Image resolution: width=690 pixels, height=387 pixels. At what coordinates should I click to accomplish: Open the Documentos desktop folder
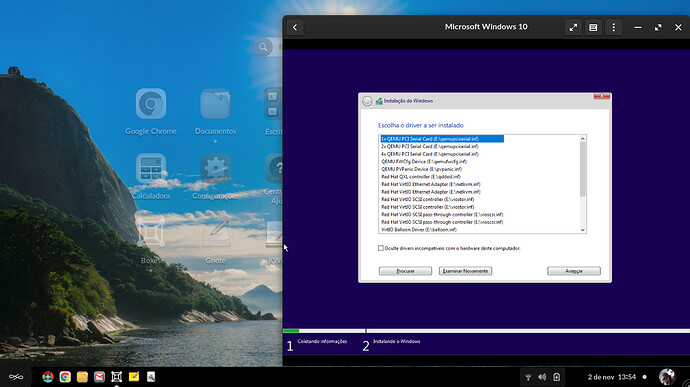point(215,104)
